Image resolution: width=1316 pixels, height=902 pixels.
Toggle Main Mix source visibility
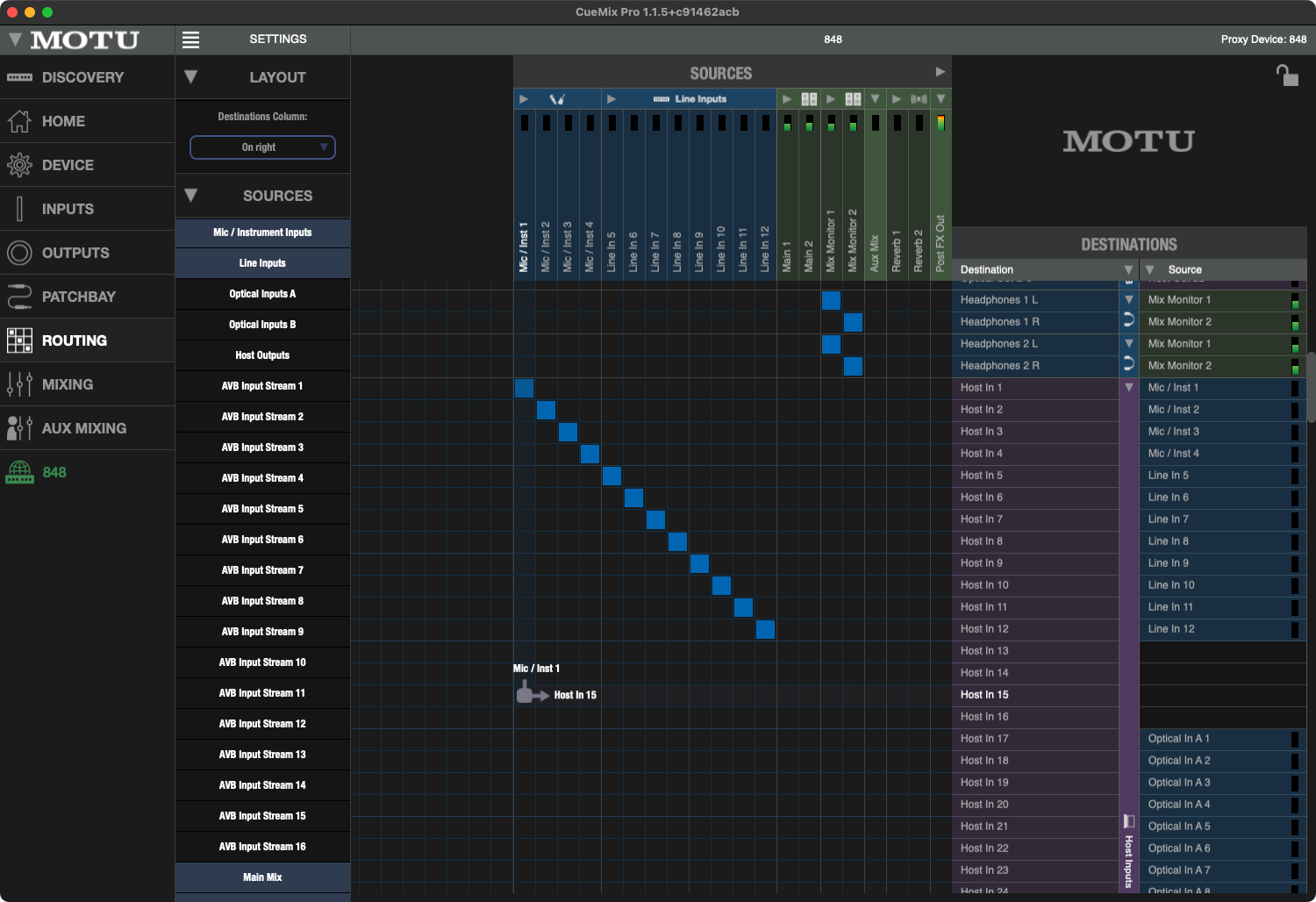click(262, 877)
